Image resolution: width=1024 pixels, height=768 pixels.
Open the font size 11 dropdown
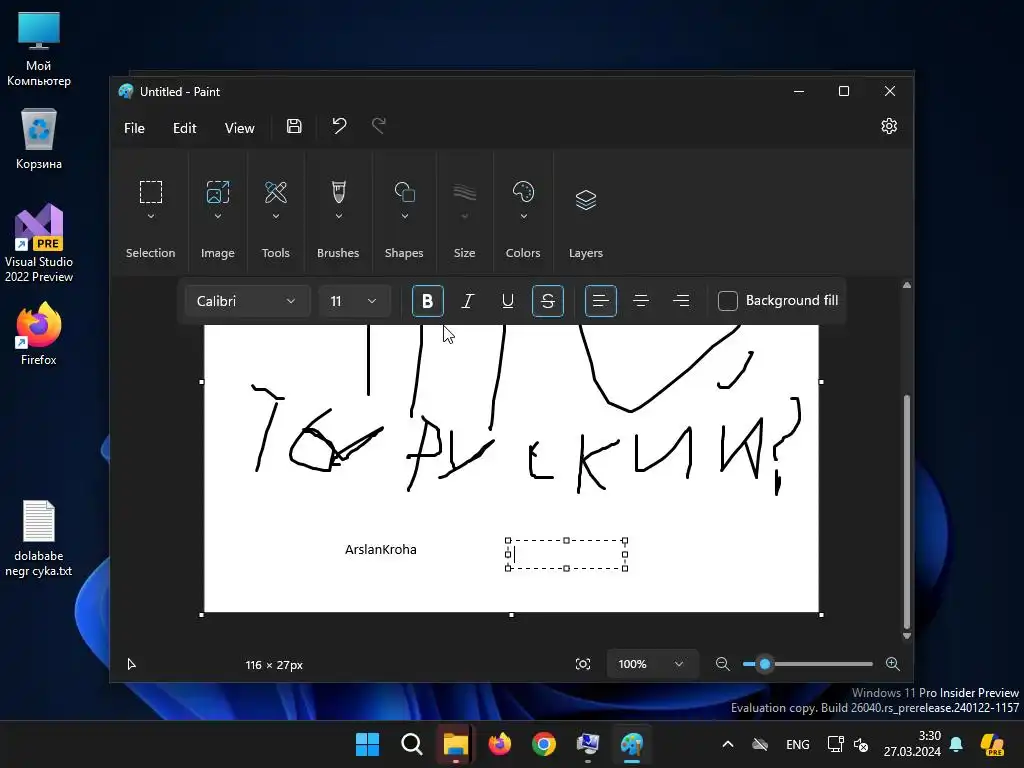click(x=355, y=301)
